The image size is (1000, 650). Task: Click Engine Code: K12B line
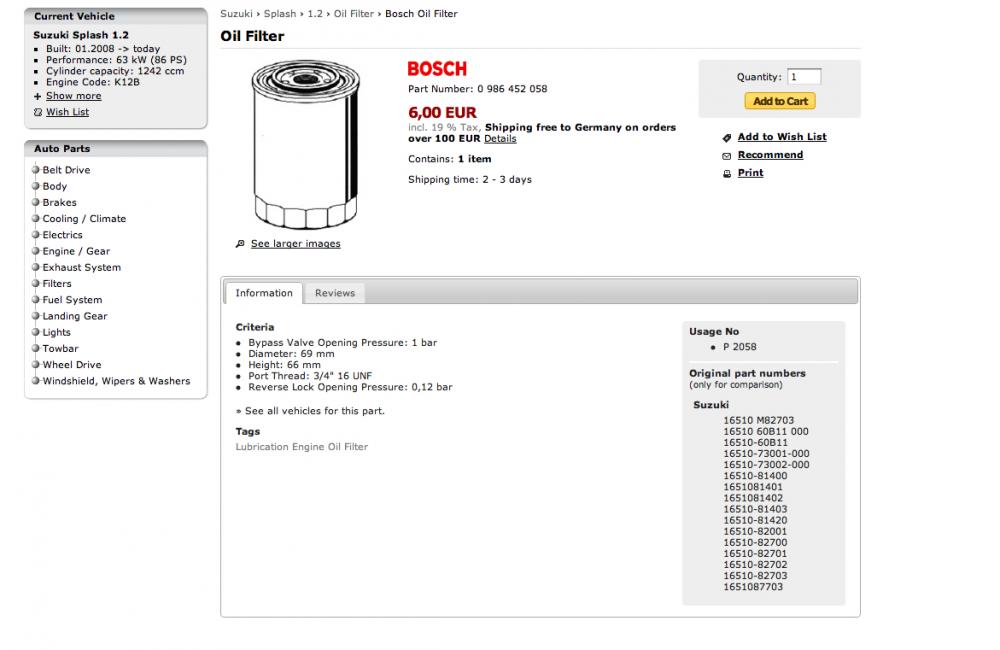pos(92,82)
